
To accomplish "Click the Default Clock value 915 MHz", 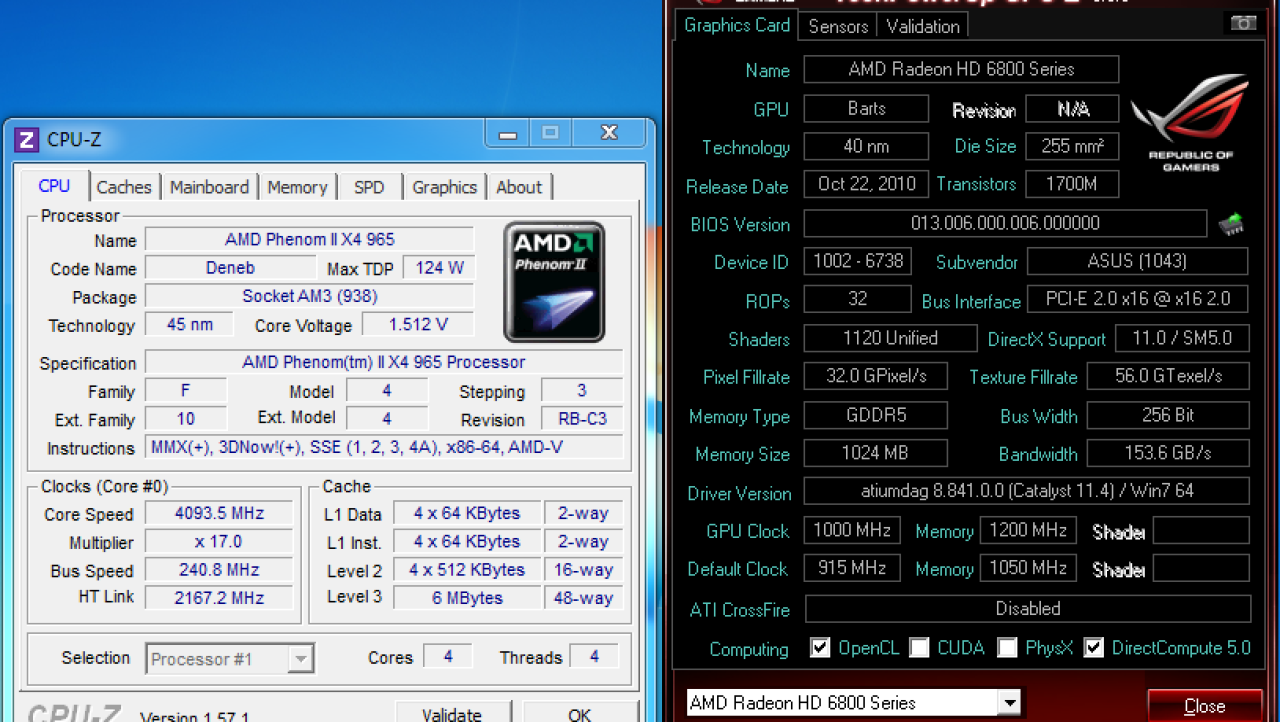I will coord(852,568).
